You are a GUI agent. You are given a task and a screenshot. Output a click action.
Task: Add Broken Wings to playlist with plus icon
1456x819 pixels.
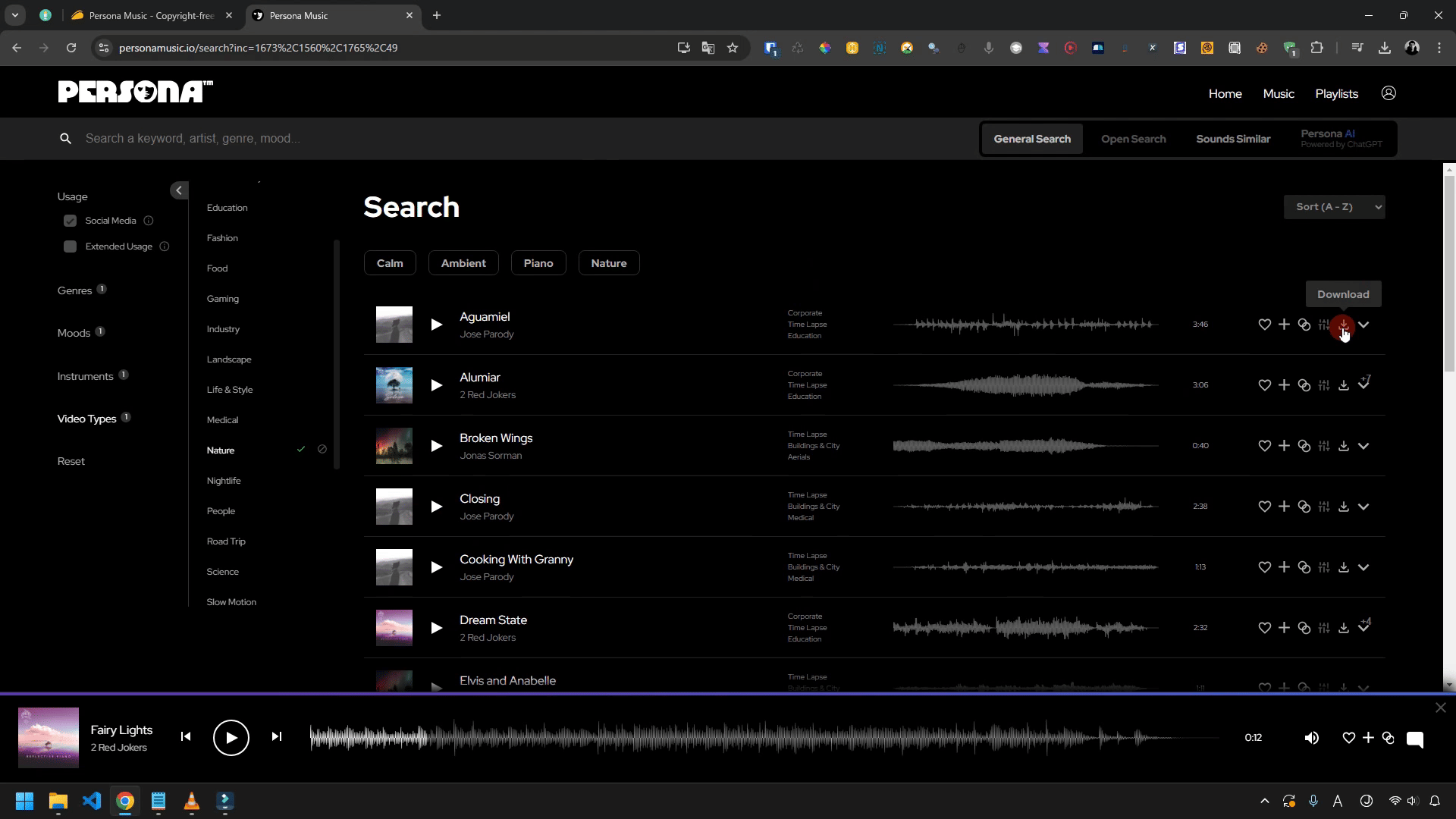[x=1284, y=446]
